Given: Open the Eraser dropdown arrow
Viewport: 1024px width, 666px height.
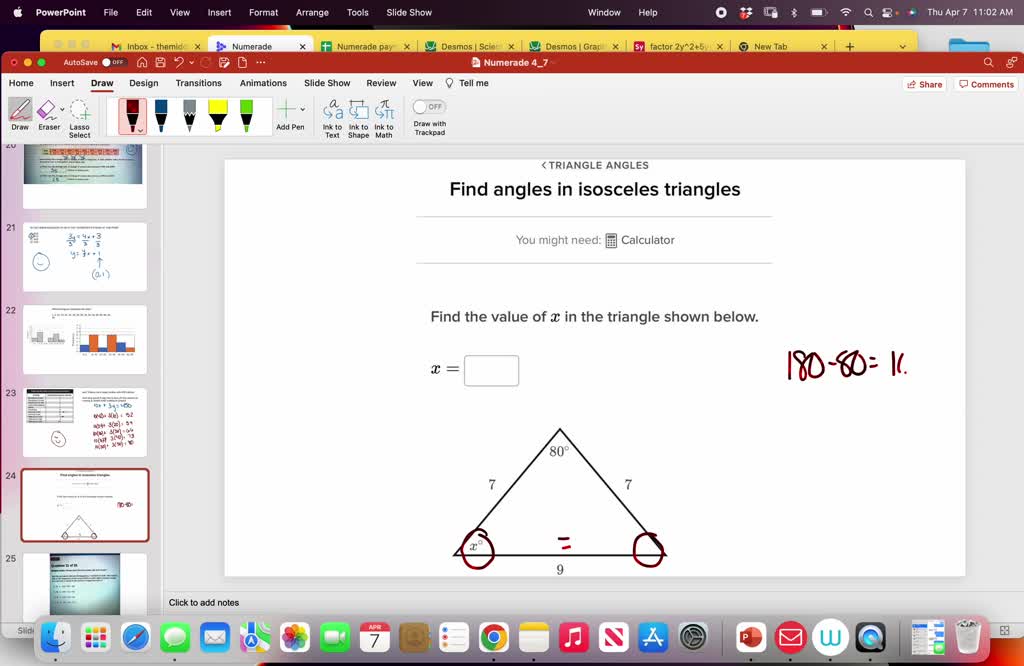Looking at the screenshot, I should (62, 108).
